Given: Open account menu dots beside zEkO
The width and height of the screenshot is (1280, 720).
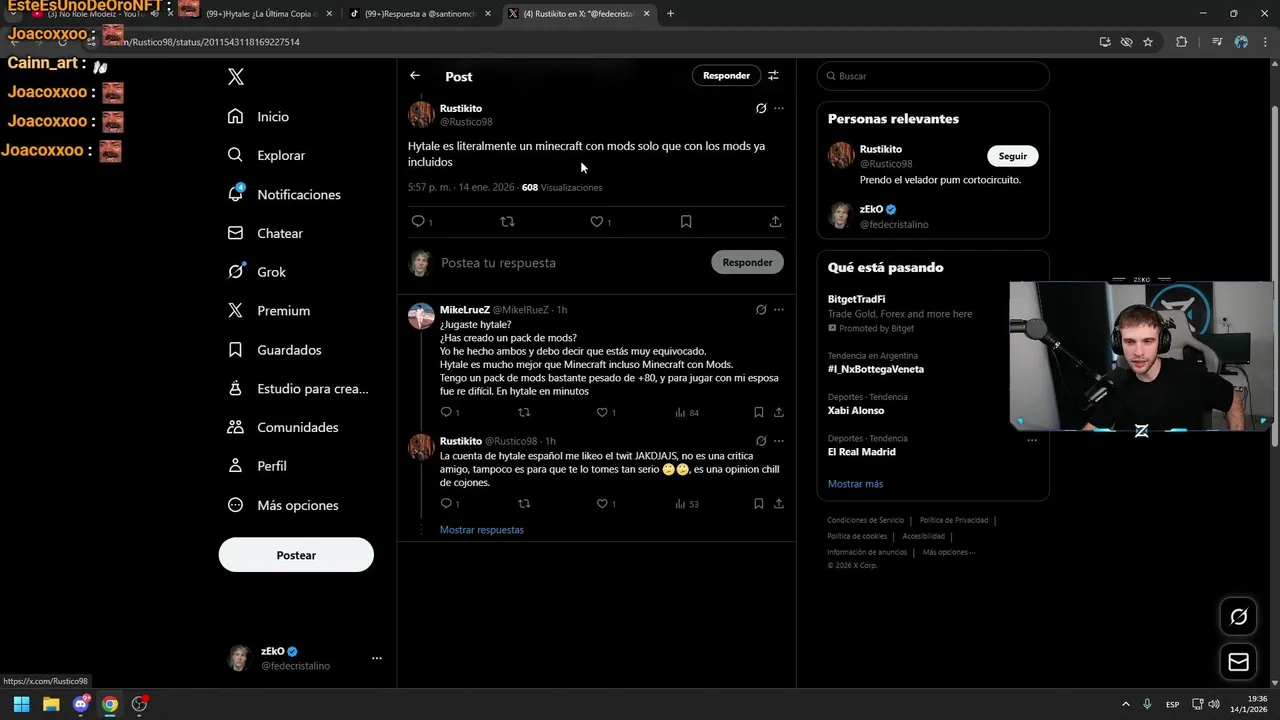Looking at the screenshot, I should click(x=377, y=658).
